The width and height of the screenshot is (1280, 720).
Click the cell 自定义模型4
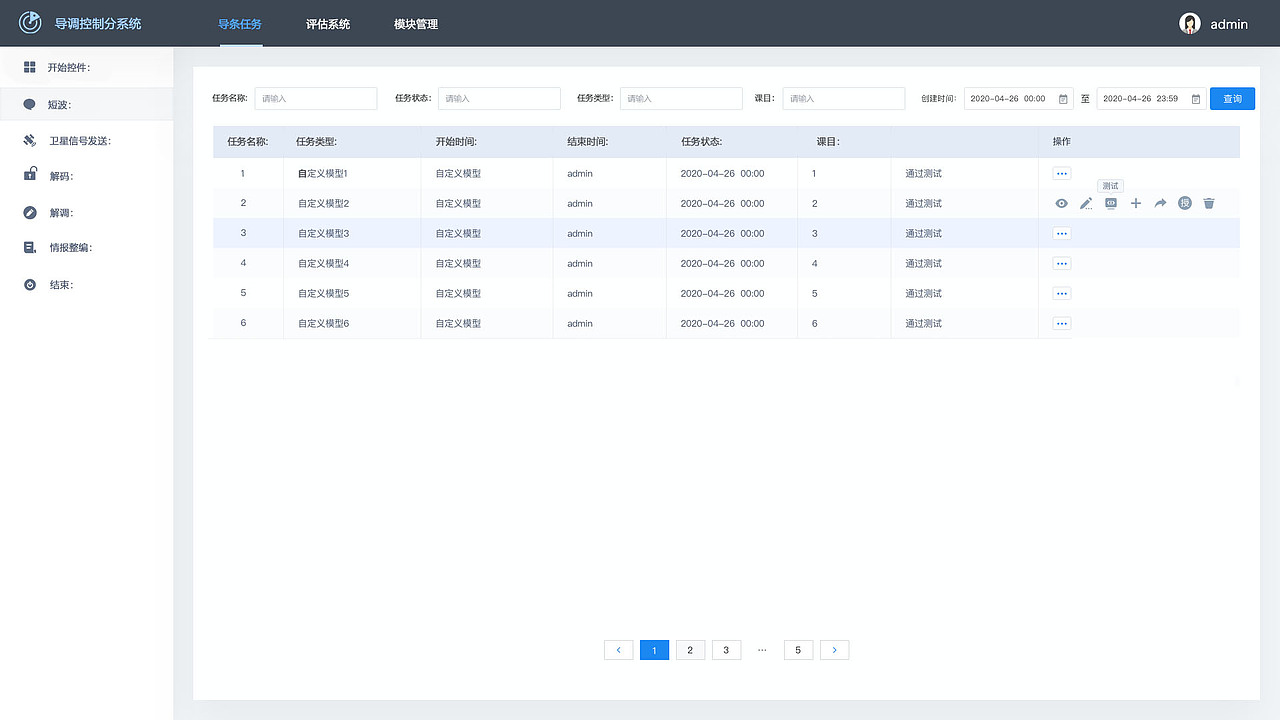point(323,263)
